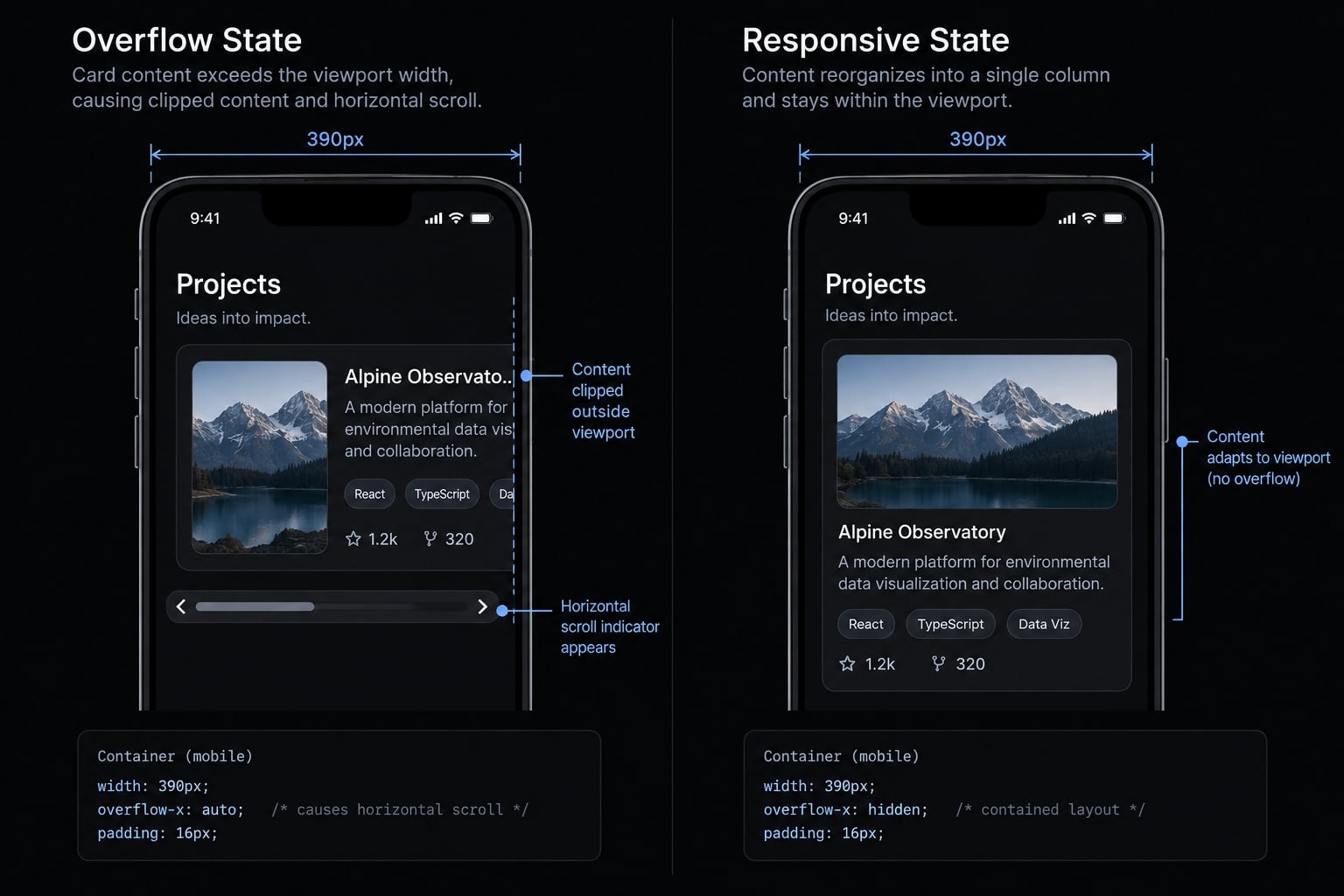Click the battery icon on the Responsive State phone
The image size is (1344, 896).
1114,218
